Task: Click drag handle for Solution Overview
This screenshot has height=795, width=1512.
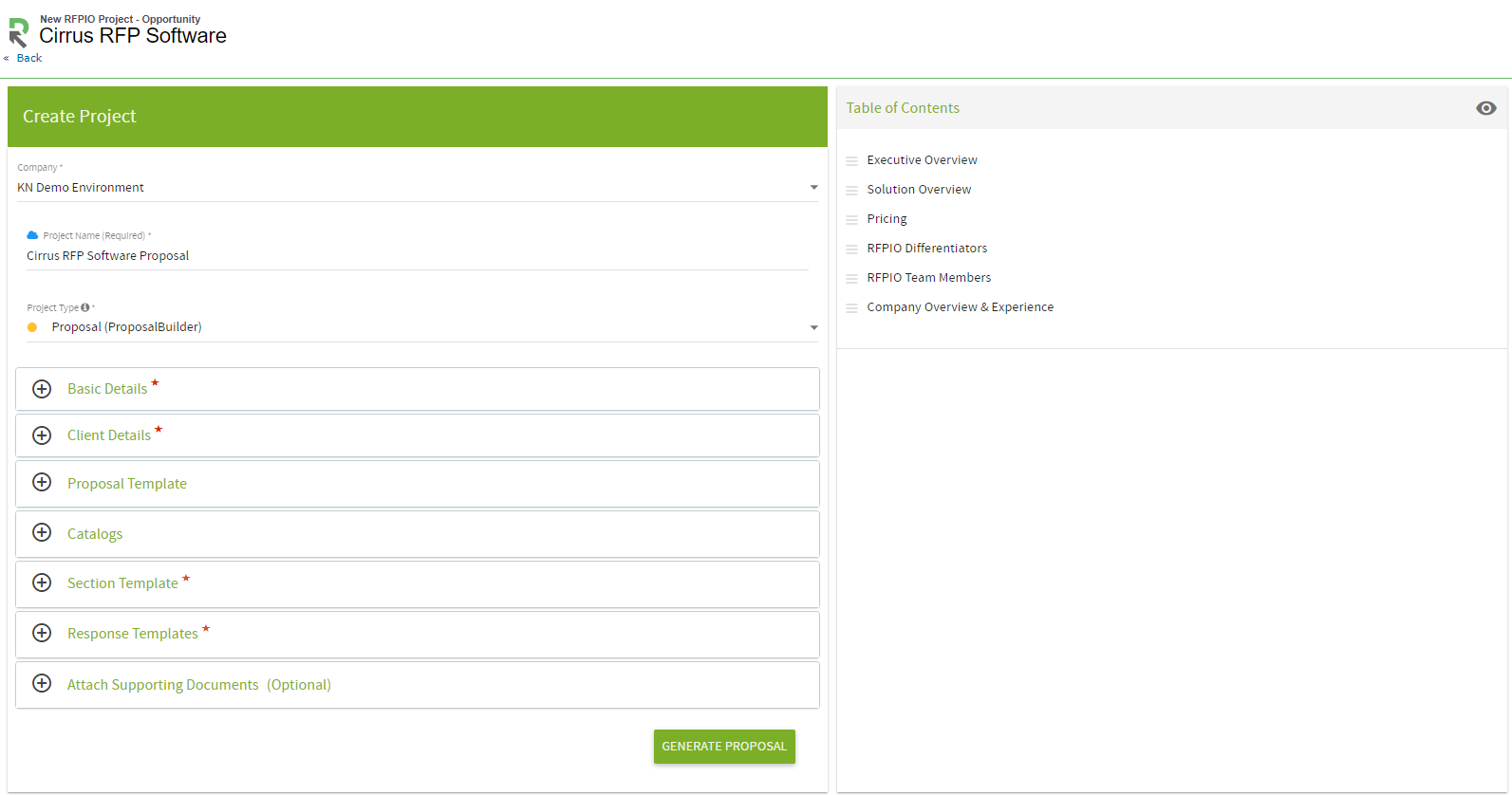Action: (852, 191)
